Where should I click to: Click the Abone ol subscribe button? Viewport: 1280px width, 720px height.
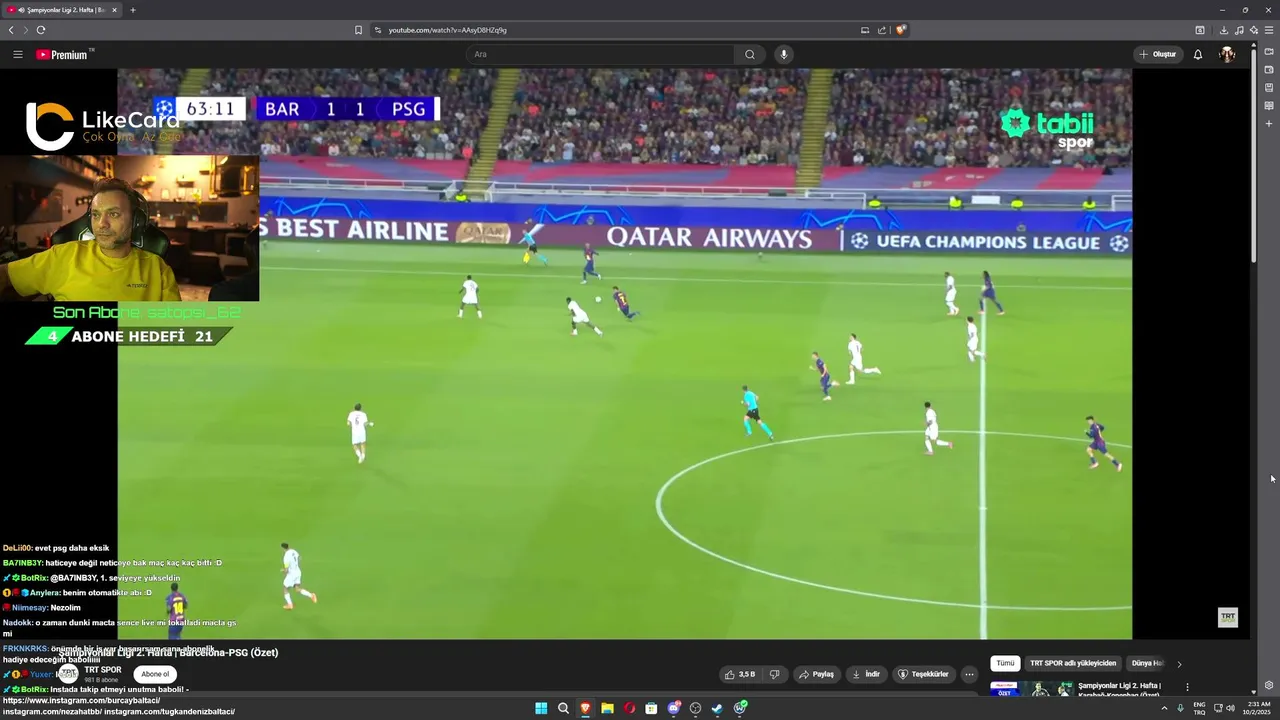pyautogui.click(x=155, y=674)
